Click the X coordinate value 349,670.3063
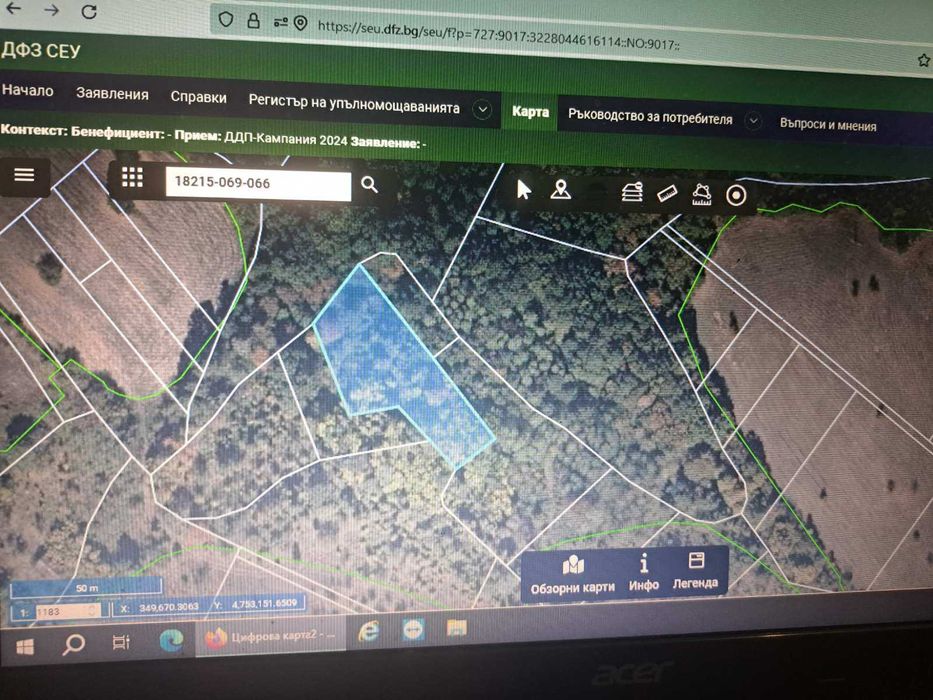This screenshot has width=933, height=700. point(168,608)
